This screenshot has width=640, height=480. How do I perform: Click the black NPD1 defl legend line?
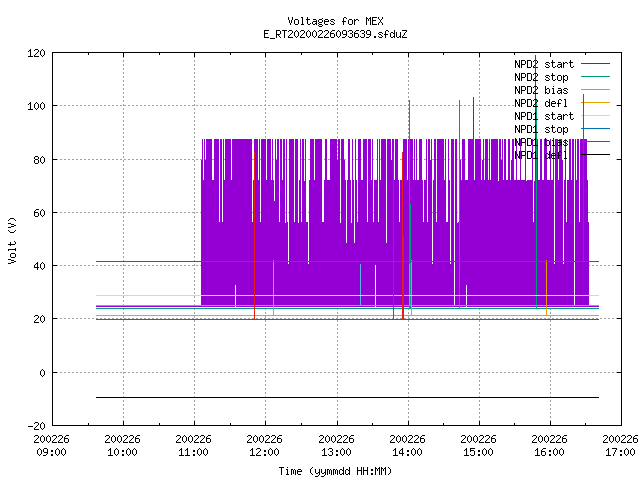[x=595, y=155]
